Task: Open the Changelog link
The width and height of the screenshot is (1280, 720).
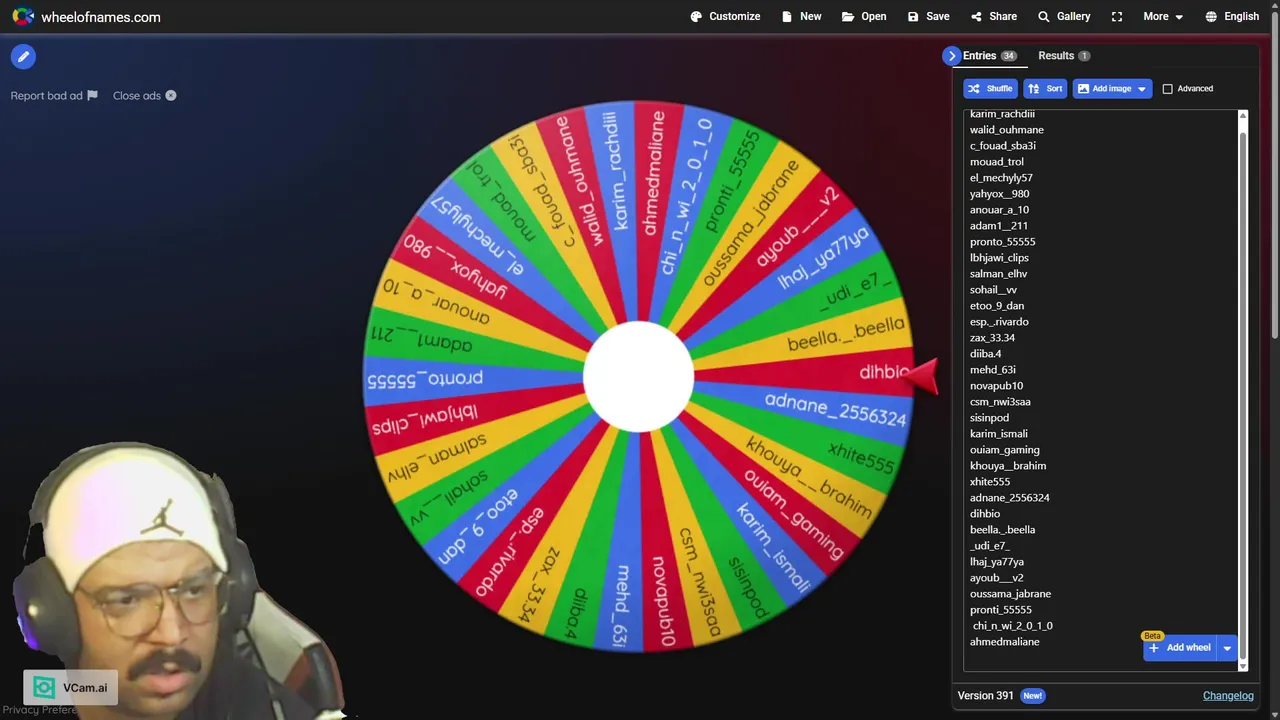Action: [x=1228, y=696]
